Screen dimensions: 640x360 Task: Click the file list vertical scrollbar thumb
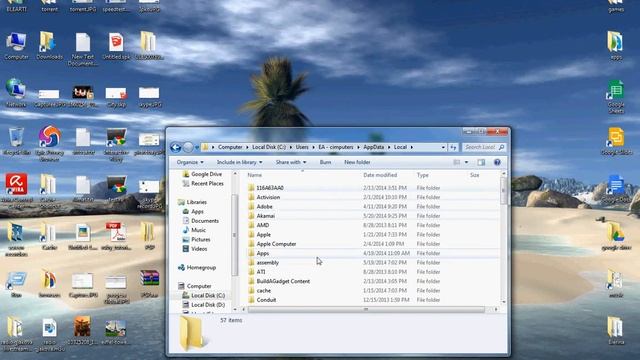pyautogui.click(x=503, y=191)
